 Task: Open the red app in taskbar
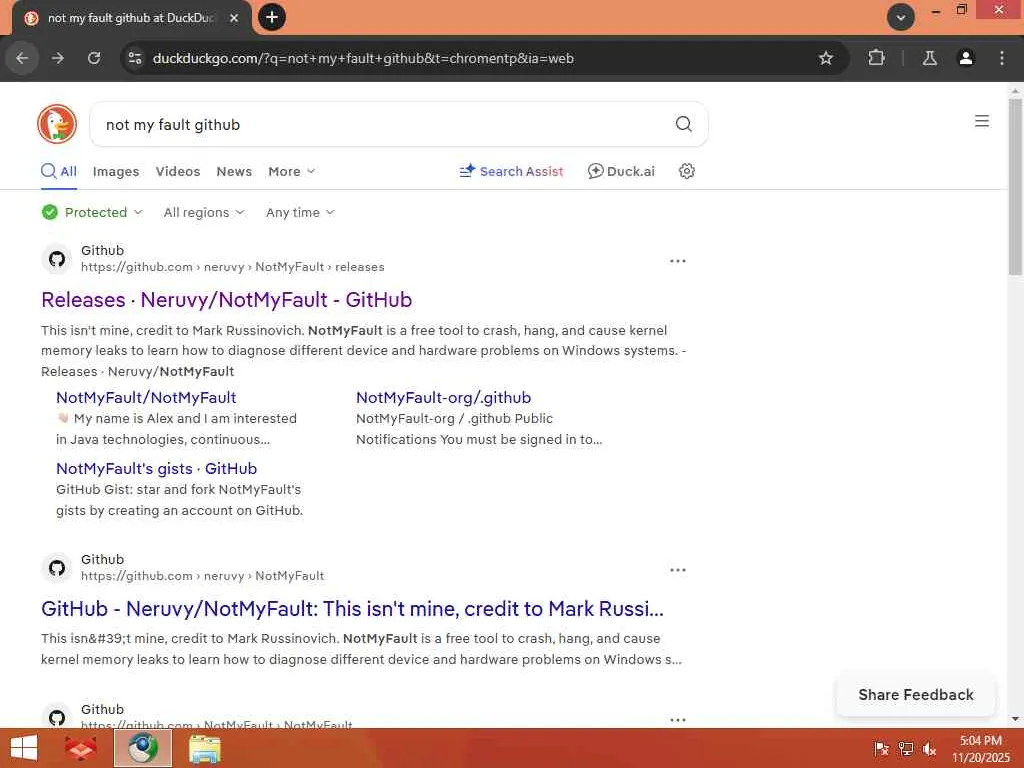tap(80, 748)
